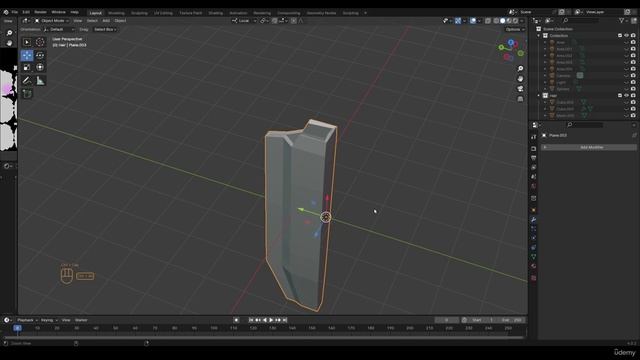The height and width of the screenshot is (360, 640).
Task: Open the Local transform orientation dropdown
Action: pos(244,20)
